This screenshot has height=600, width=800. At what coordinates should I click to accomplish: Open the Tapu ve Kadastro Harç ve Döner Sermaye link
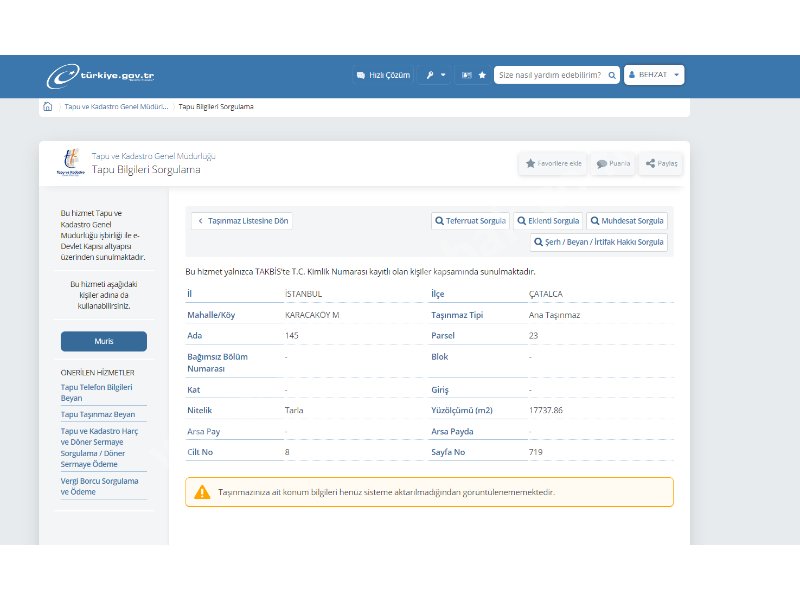coord(99,447)
